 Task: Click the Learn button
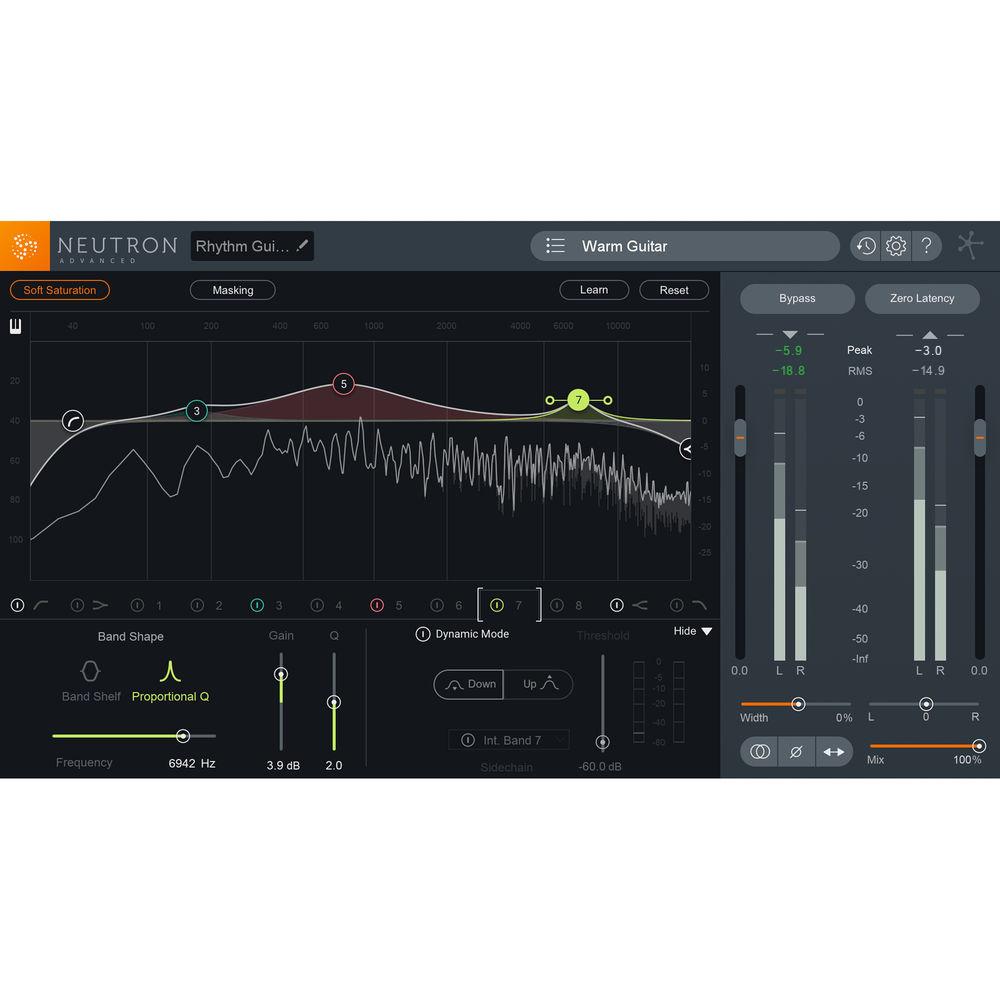pyautogui.click(x=594, y=289)
